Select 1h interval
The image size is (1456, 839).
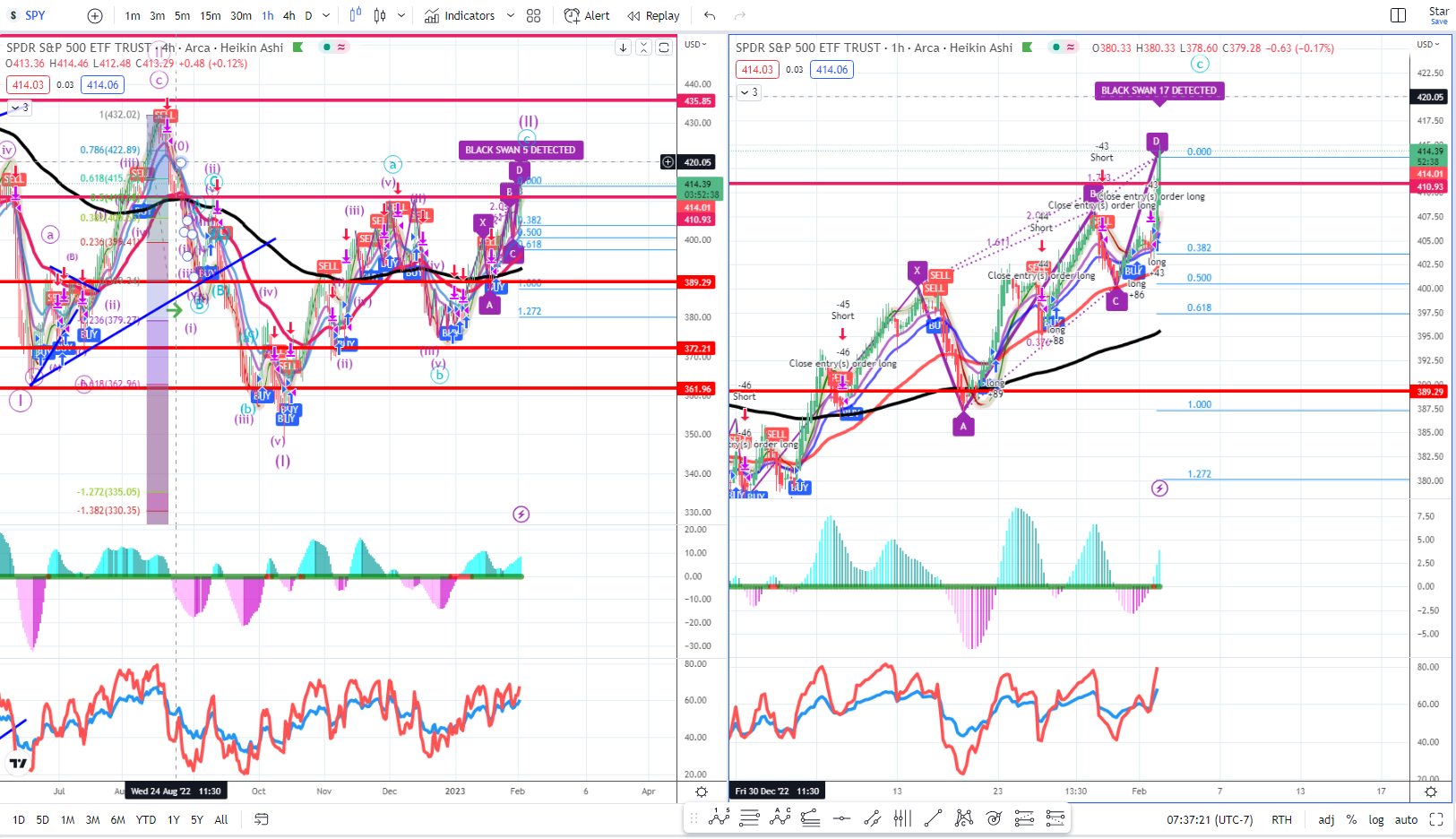point(268,15)
